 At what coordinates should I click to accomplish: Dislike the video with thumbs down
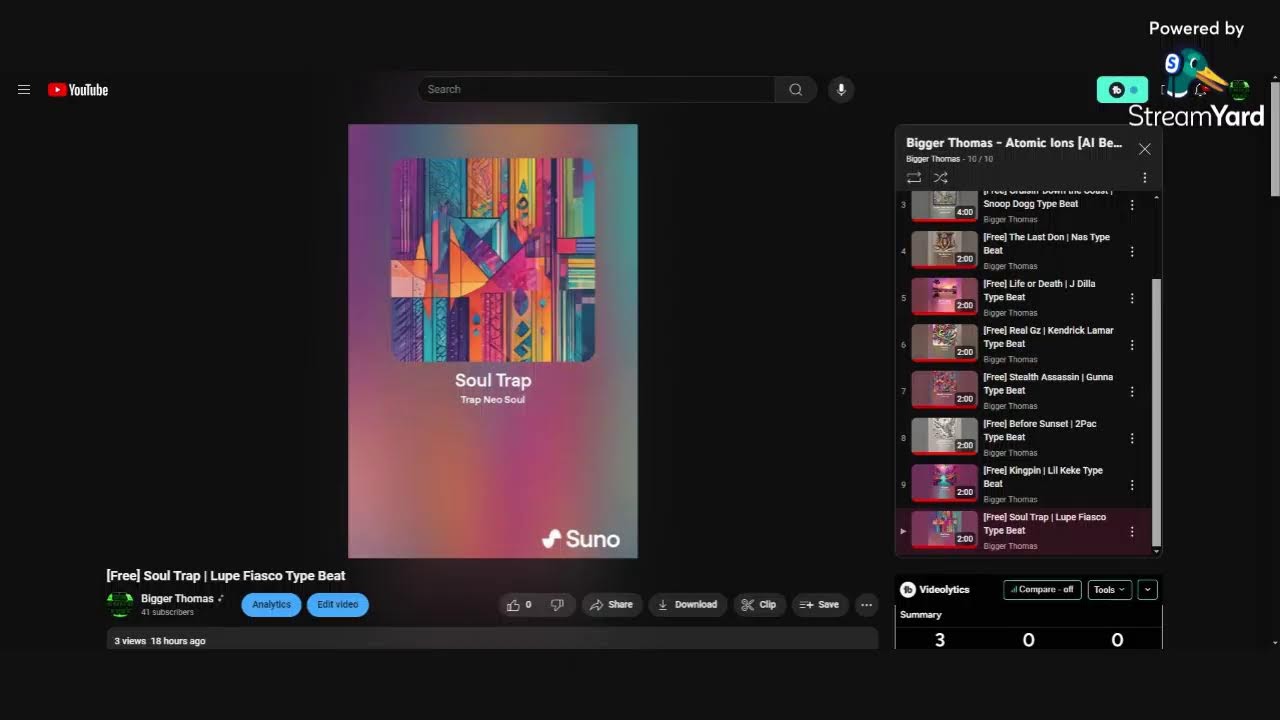pos(558,604)
